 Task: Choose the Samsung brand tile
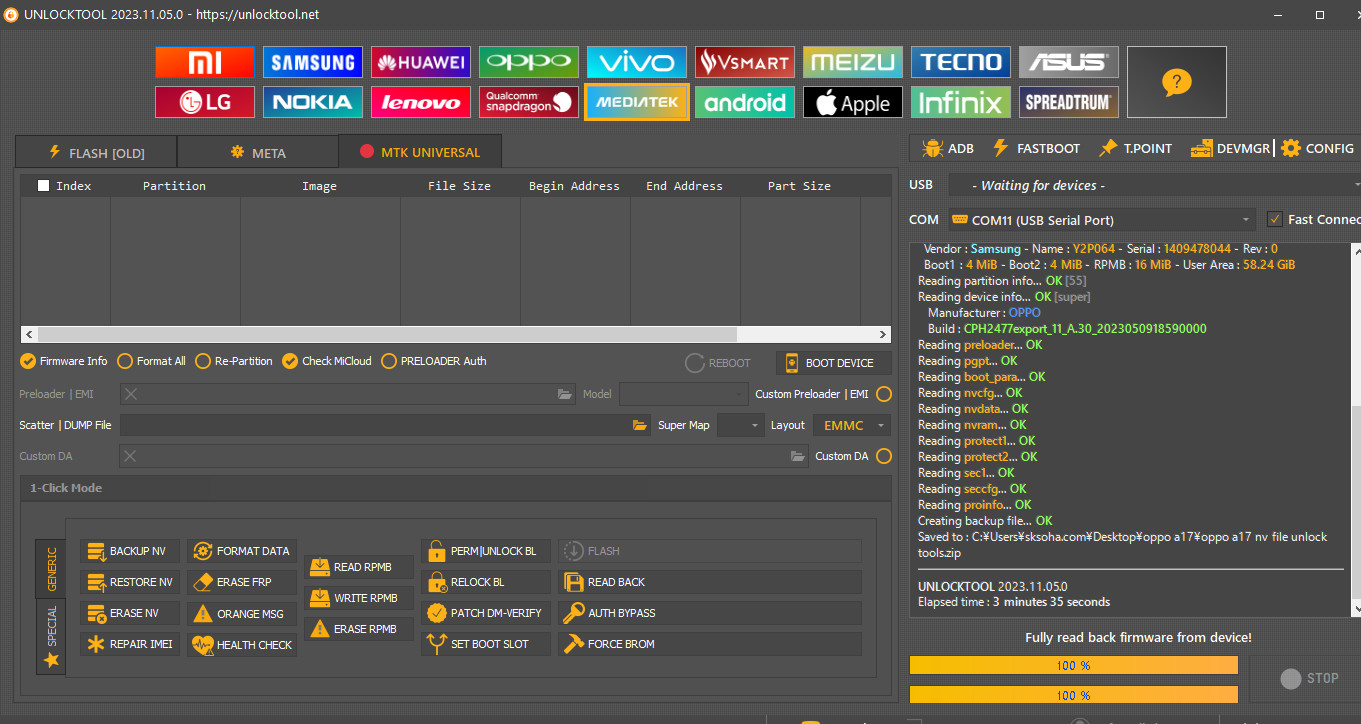[313, 62]
